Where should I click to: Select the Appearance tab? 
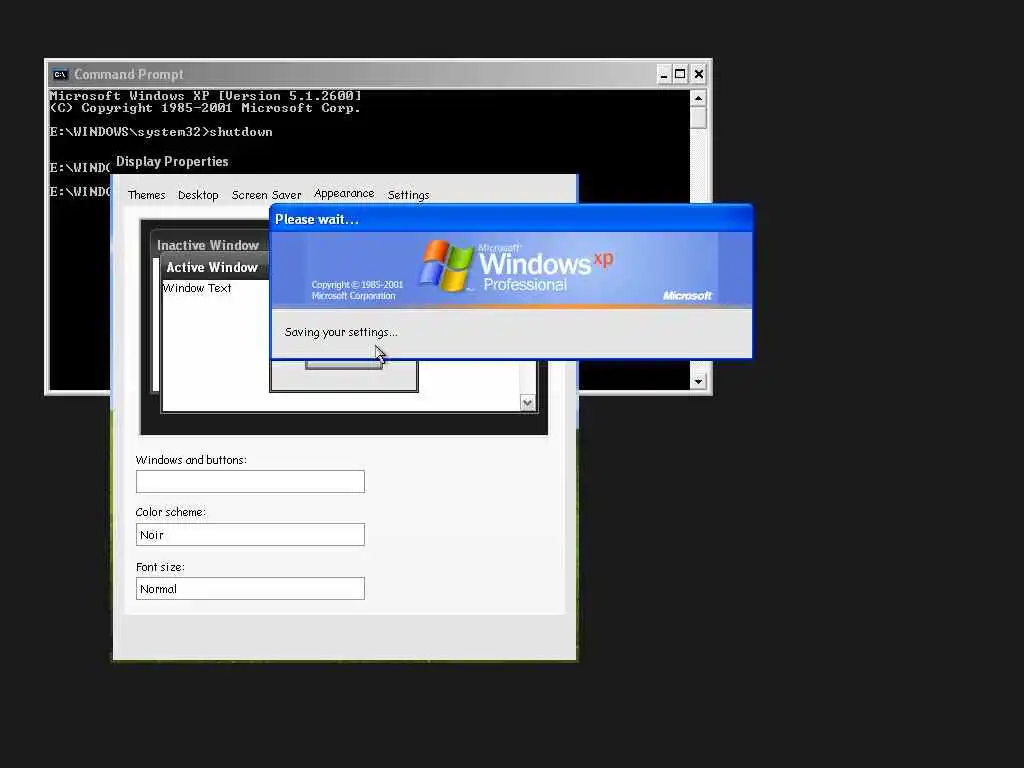point(344,193)
